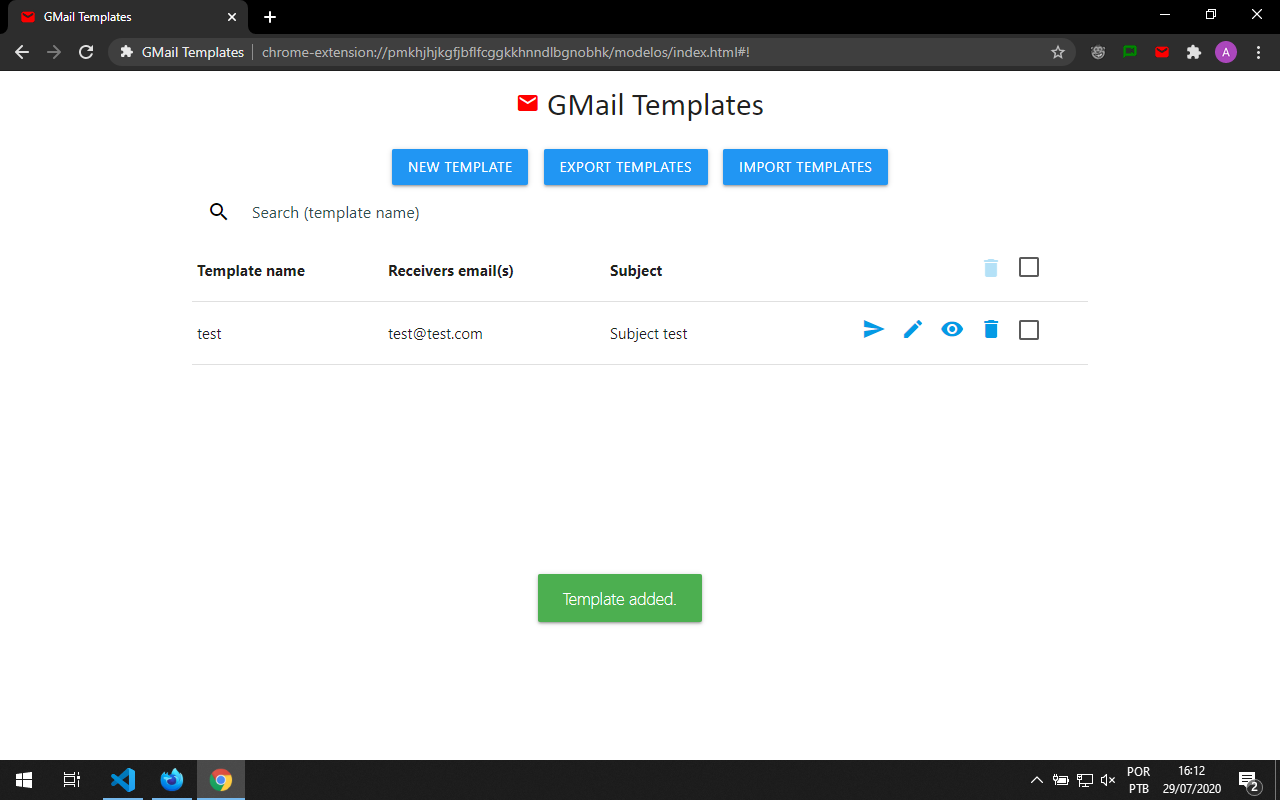Open a new browser tab
This screenshot has width=1280, height=800.
pyautogui.click(x=269, y=16)
